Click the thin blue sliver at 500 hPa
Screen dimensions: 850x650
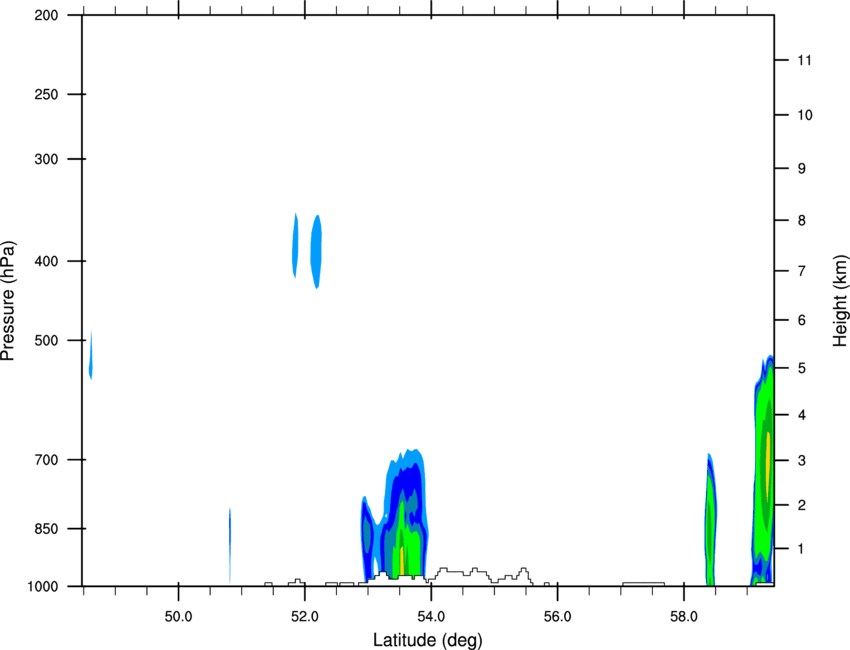point(91,355)
